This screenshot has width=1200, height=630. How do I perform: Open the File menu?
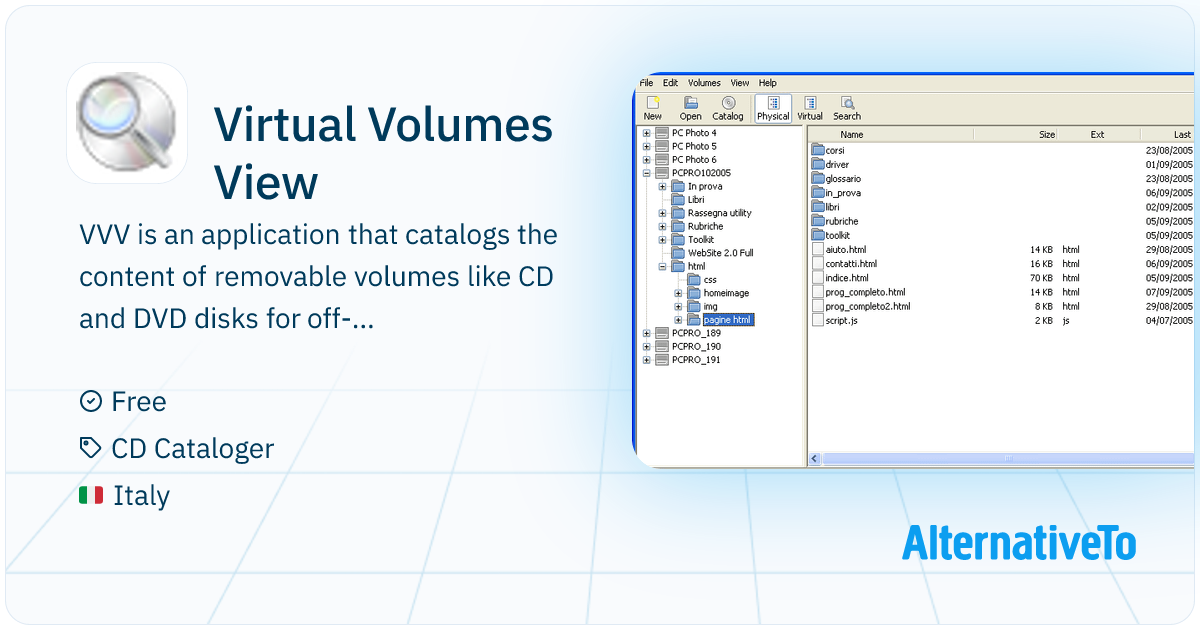(646, 83)
